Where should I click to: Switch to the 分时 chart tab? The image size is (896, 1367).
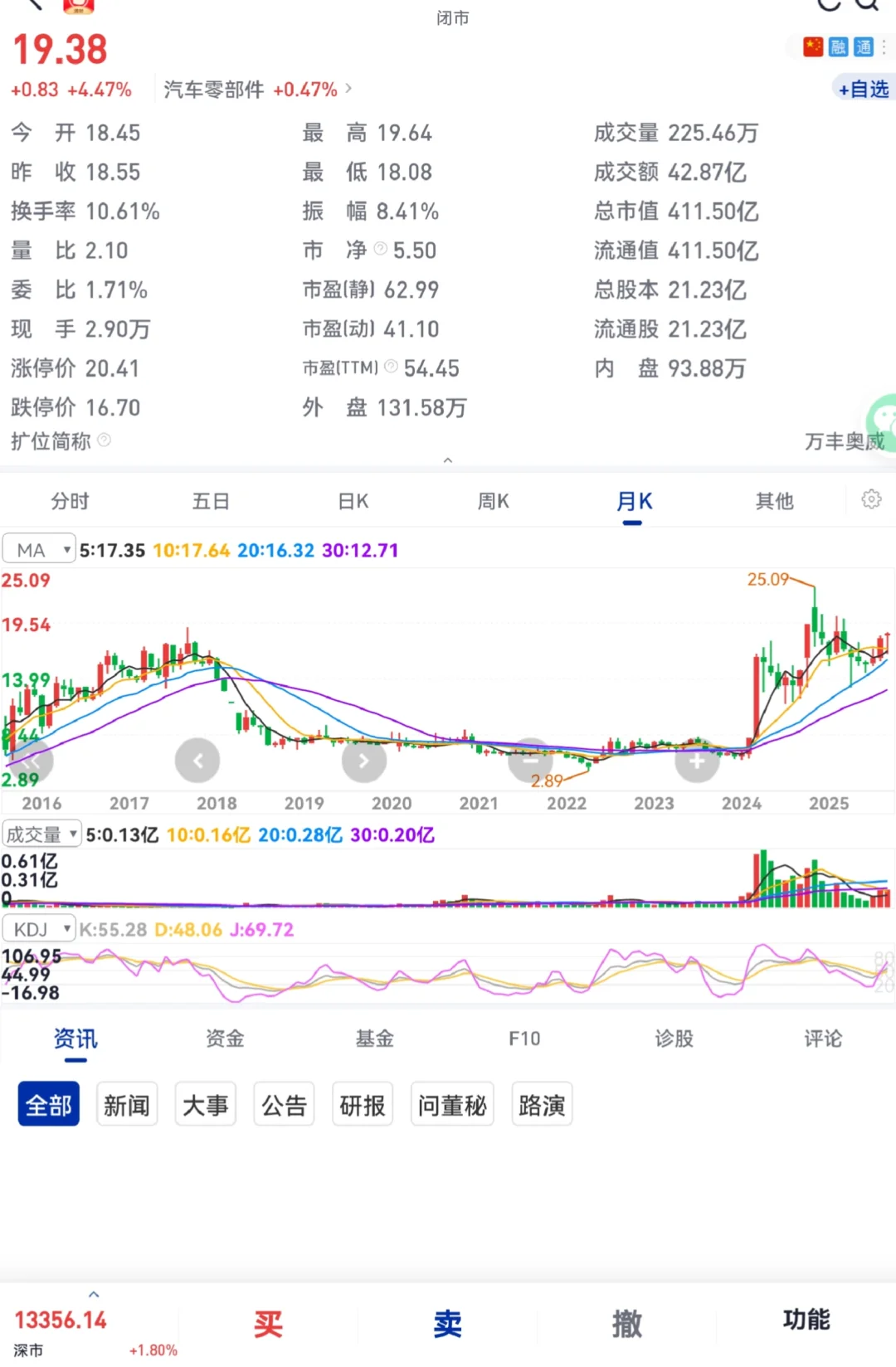click(70, 501)
